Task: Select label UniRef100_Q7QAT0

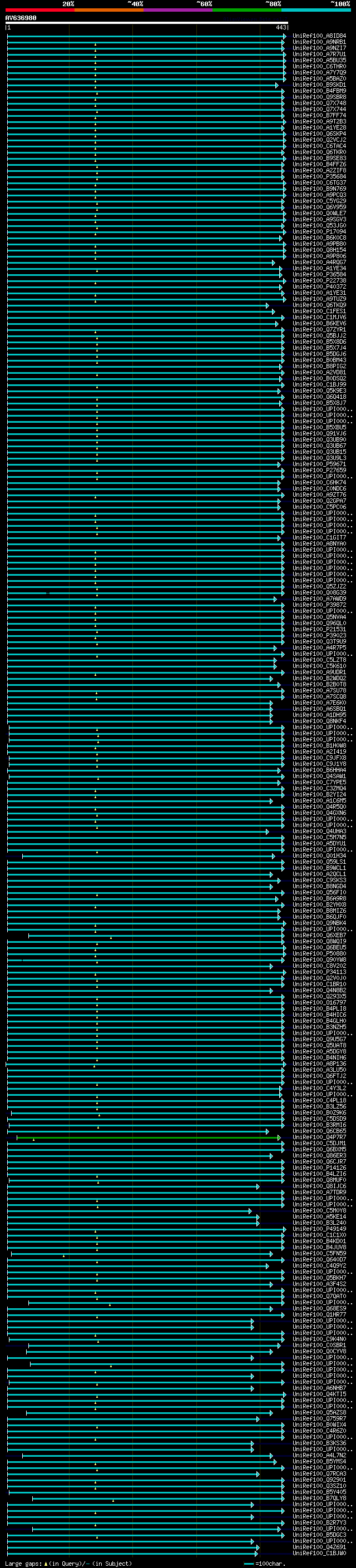Action: 319,1296
